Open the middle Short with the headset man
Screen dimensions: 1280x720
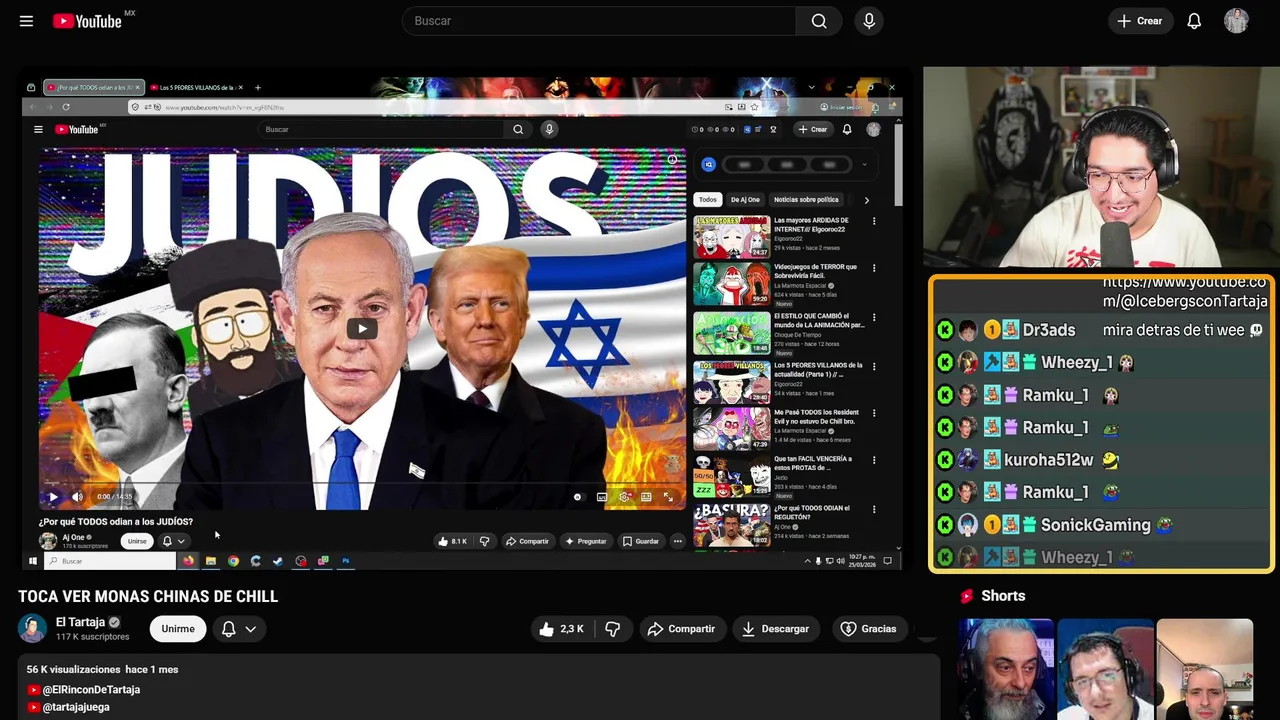[1105, 669]
